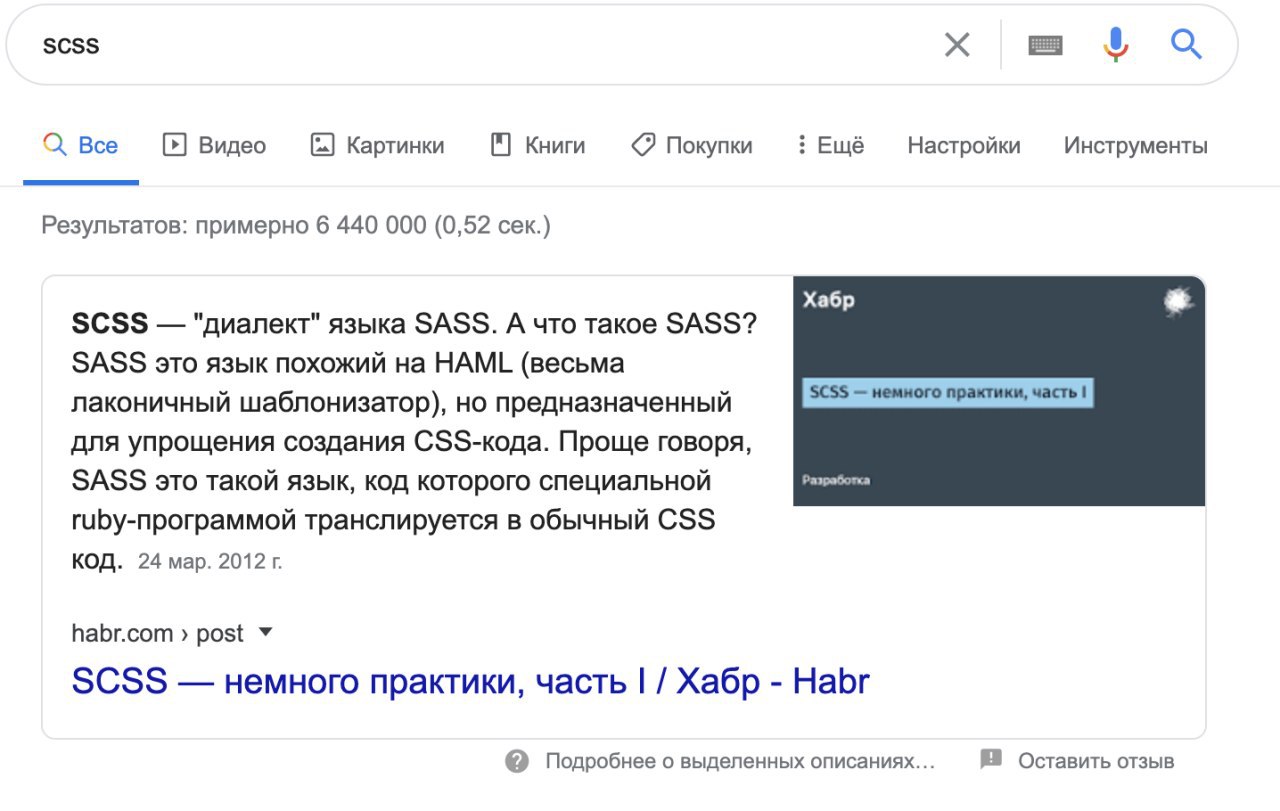The height and width of the screenshot is (811, 1280).
Task: Click the result count 'примерно 6 440 000'
Action: click(x=311, y=225)
